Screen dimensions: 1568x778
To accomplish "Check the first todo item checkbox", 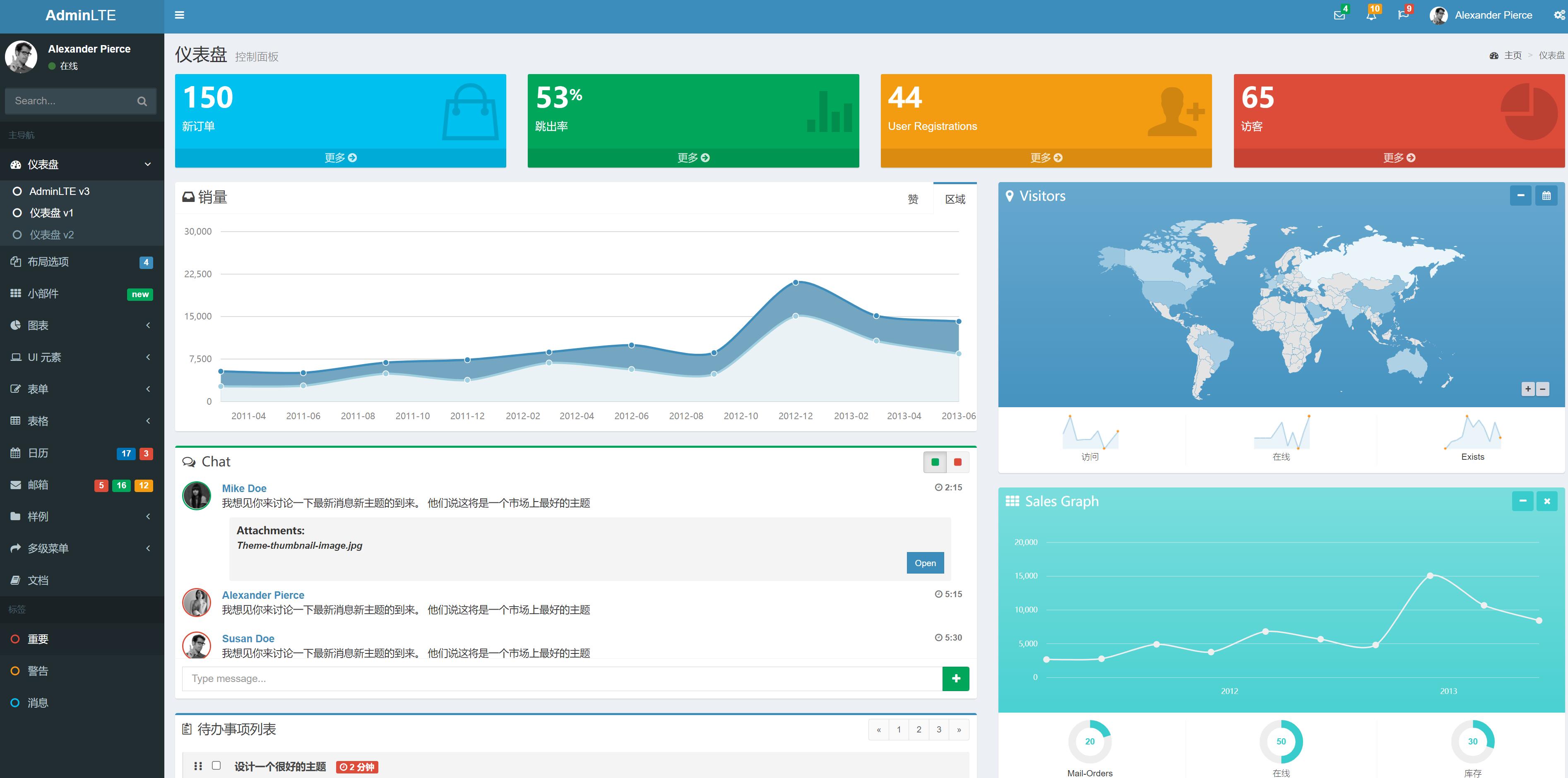I will (216, 765).
